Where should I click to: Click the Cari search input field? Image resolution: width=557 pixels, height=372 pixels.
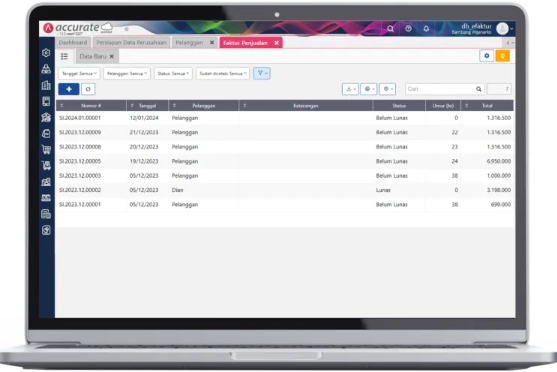440,89
